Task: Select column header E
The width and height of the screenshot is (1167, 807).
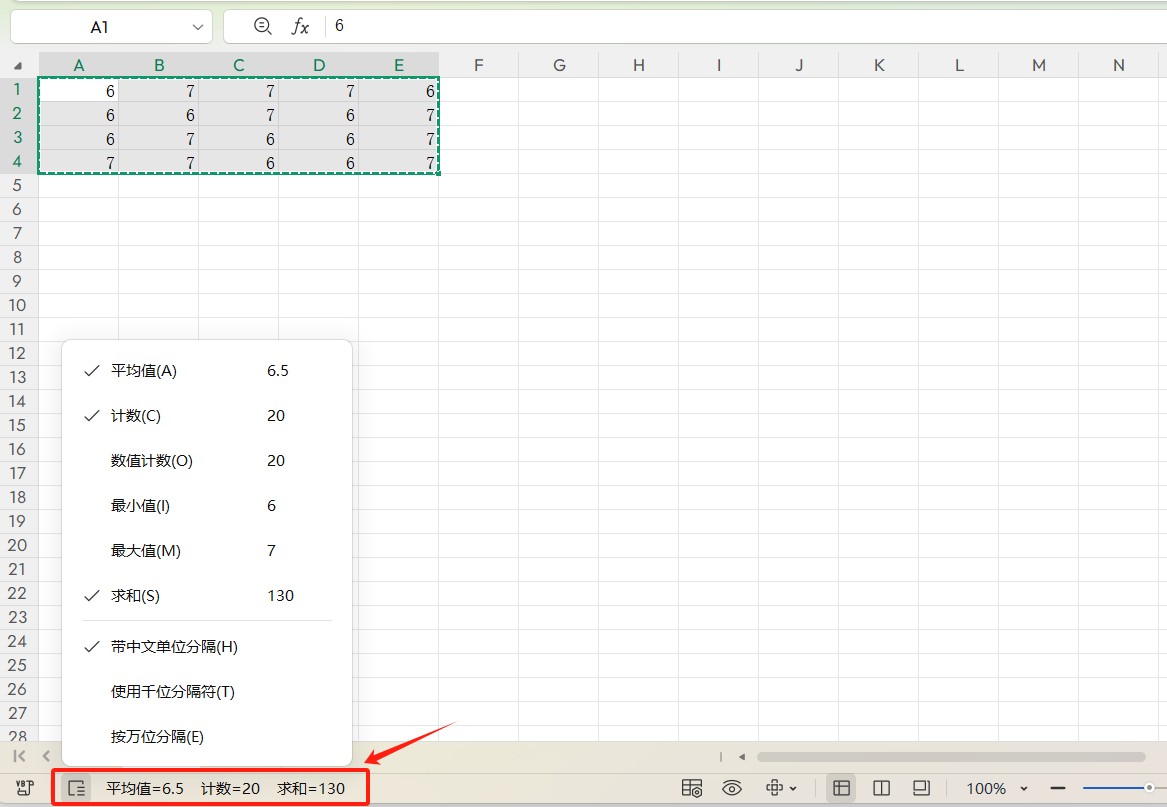Action: point(398,65)
